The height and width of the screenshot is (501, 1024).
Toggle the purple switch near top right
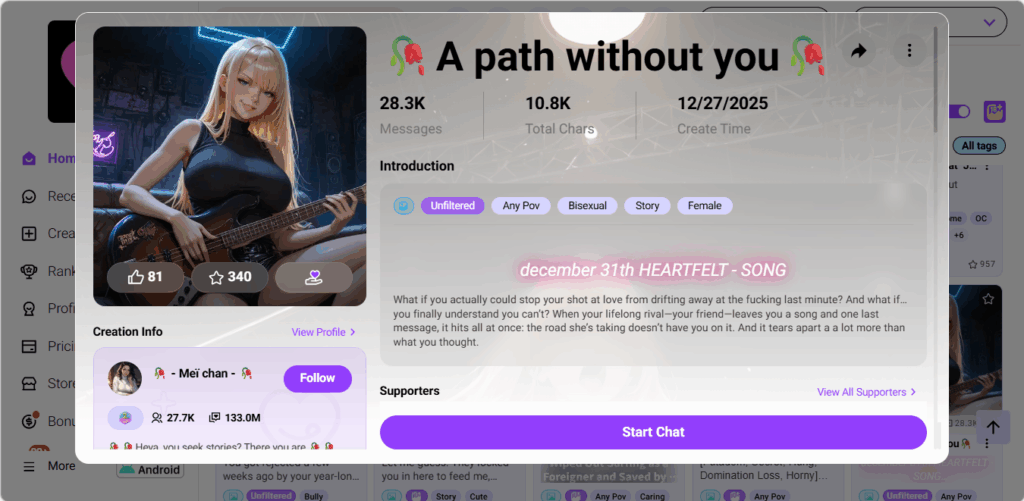961,112
